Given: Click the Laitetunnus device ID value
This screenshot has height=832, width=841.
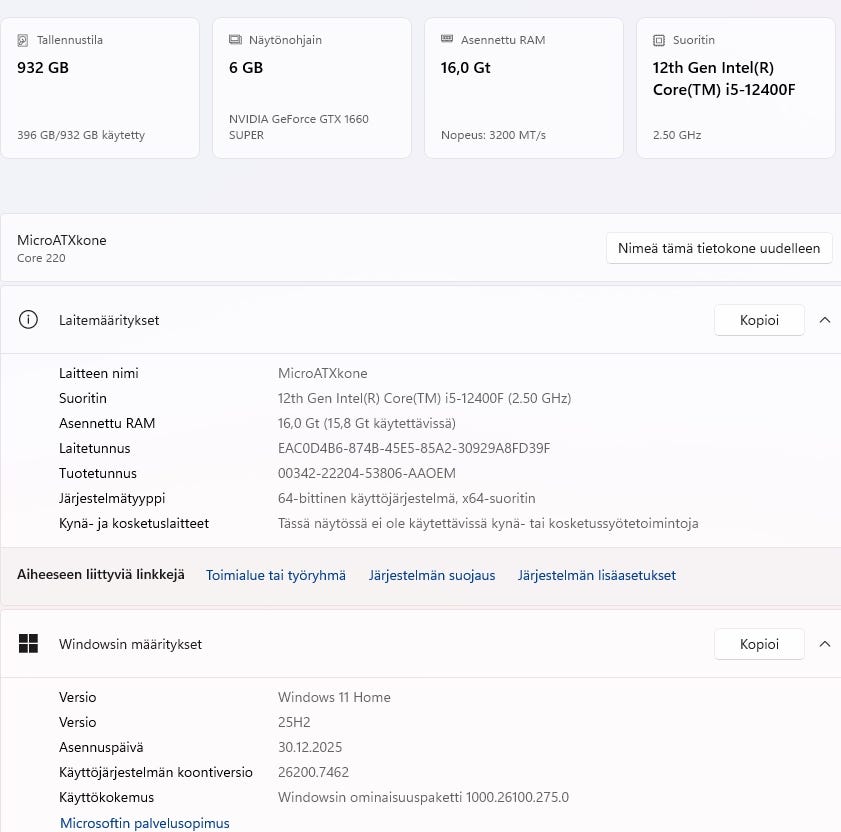Looking at the screenshot, I should (413, 448).
